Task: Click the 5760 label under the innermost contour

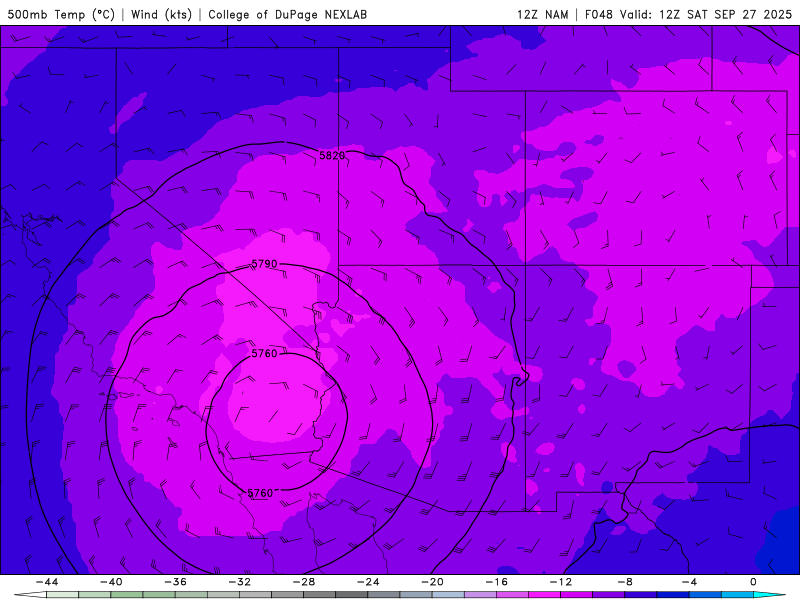Action: (260, 493)
